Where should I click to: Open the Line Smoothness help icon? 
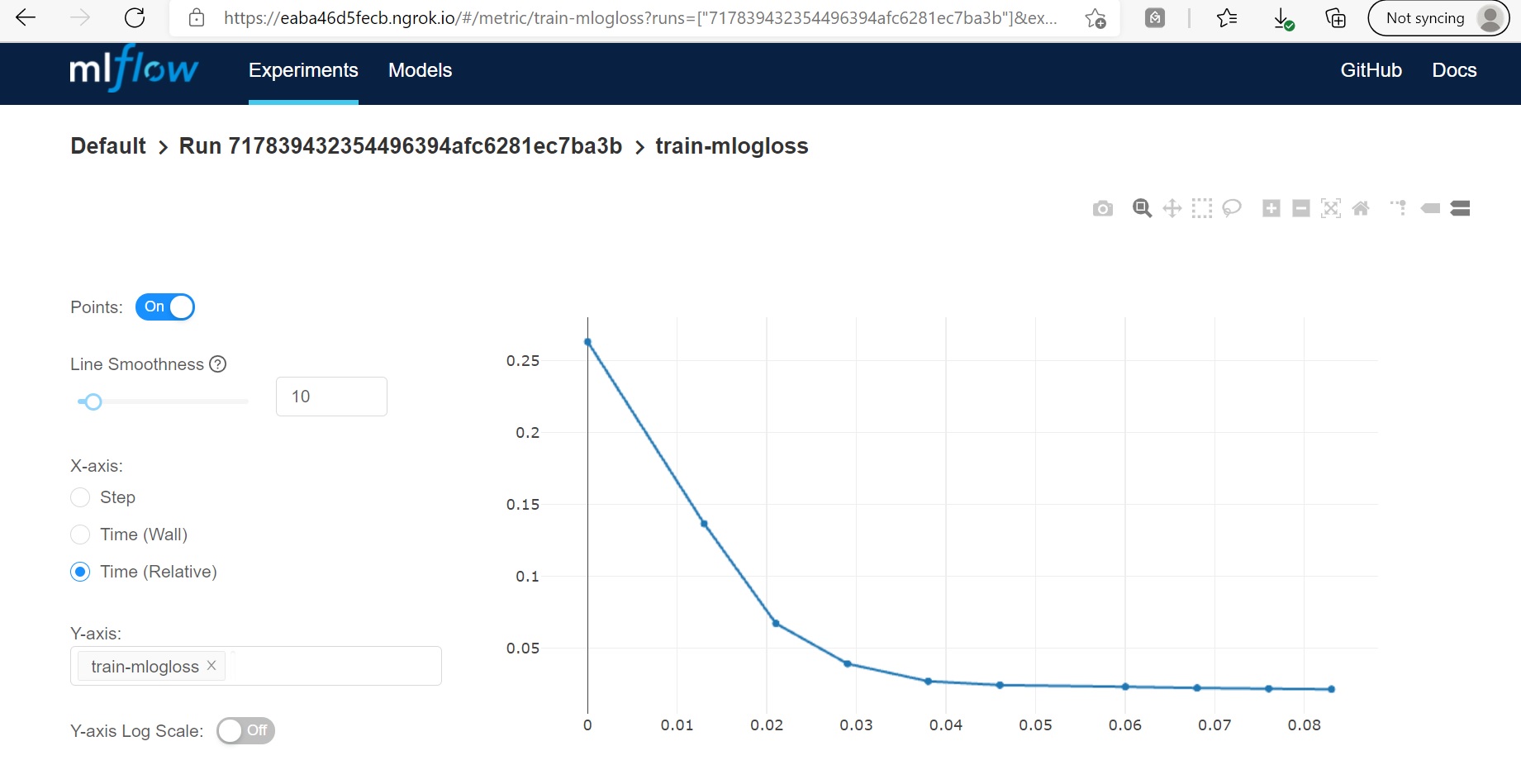(x=218, y=364)
